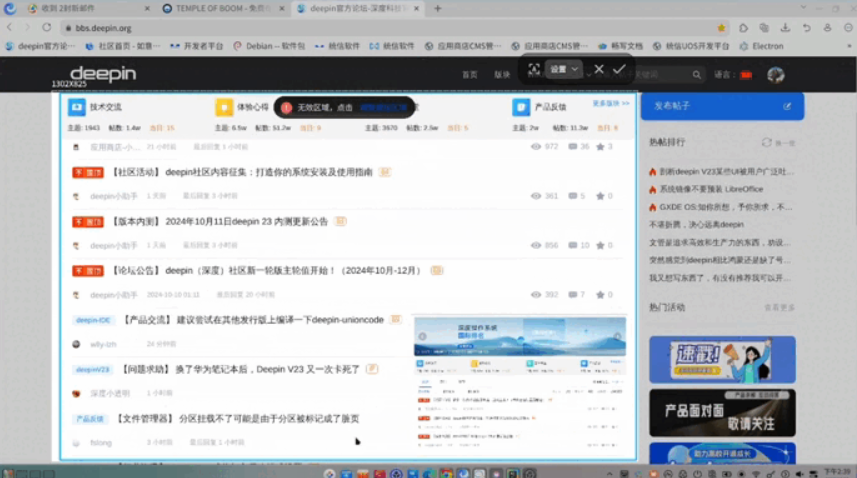The width and height of the screenshot is (857, 478).
Task: Click the forum search magnifier icon
Action: pyautogui.click(x=696, y=75)
